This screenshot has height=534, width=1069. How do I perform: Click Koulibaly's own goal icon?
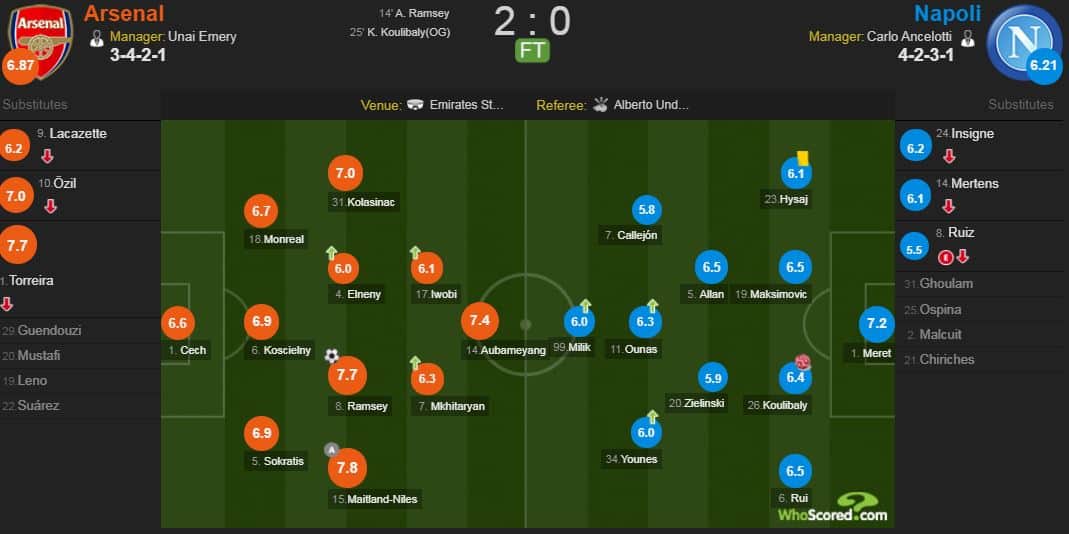point(802,362)
